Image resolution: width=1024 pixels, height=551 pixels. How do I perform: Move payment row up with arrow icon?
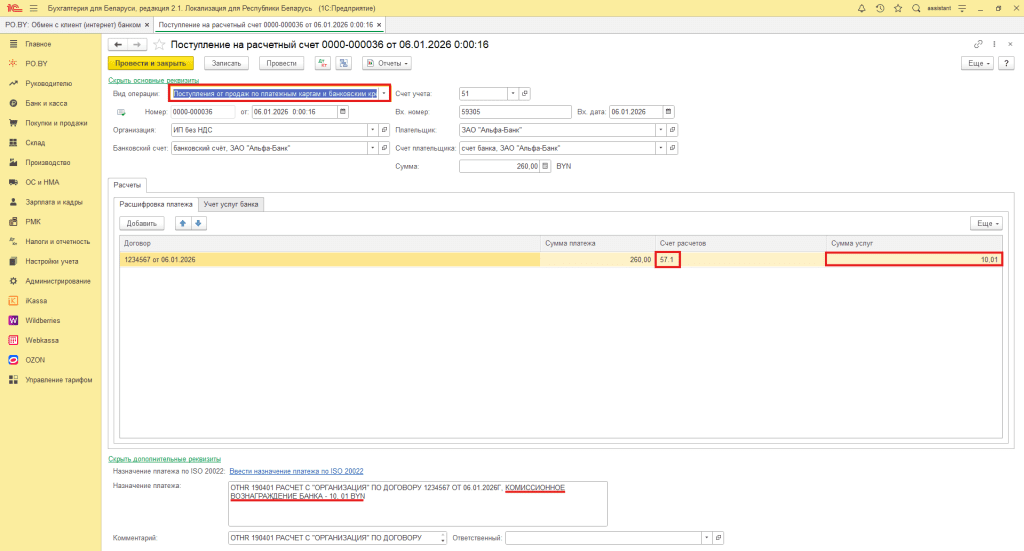point(182,223)
